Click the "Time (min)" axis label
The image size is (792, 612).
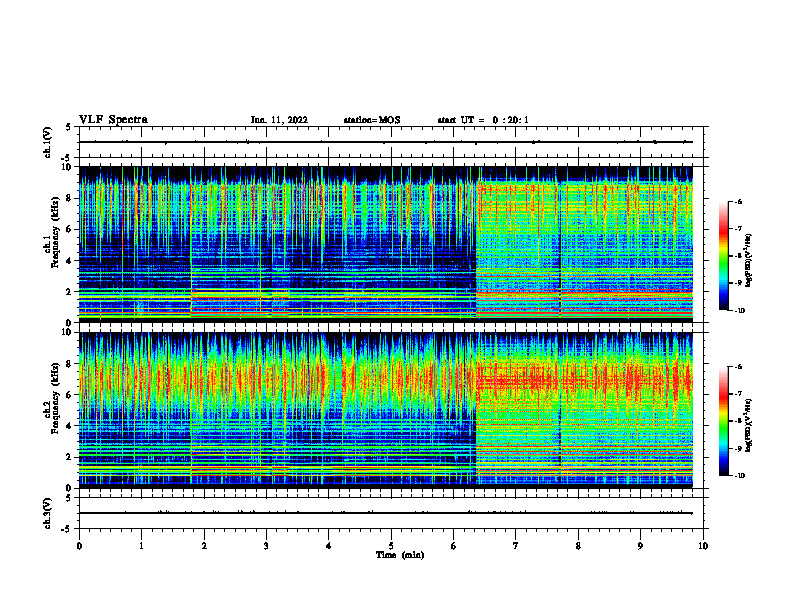(x=400, y=555)
